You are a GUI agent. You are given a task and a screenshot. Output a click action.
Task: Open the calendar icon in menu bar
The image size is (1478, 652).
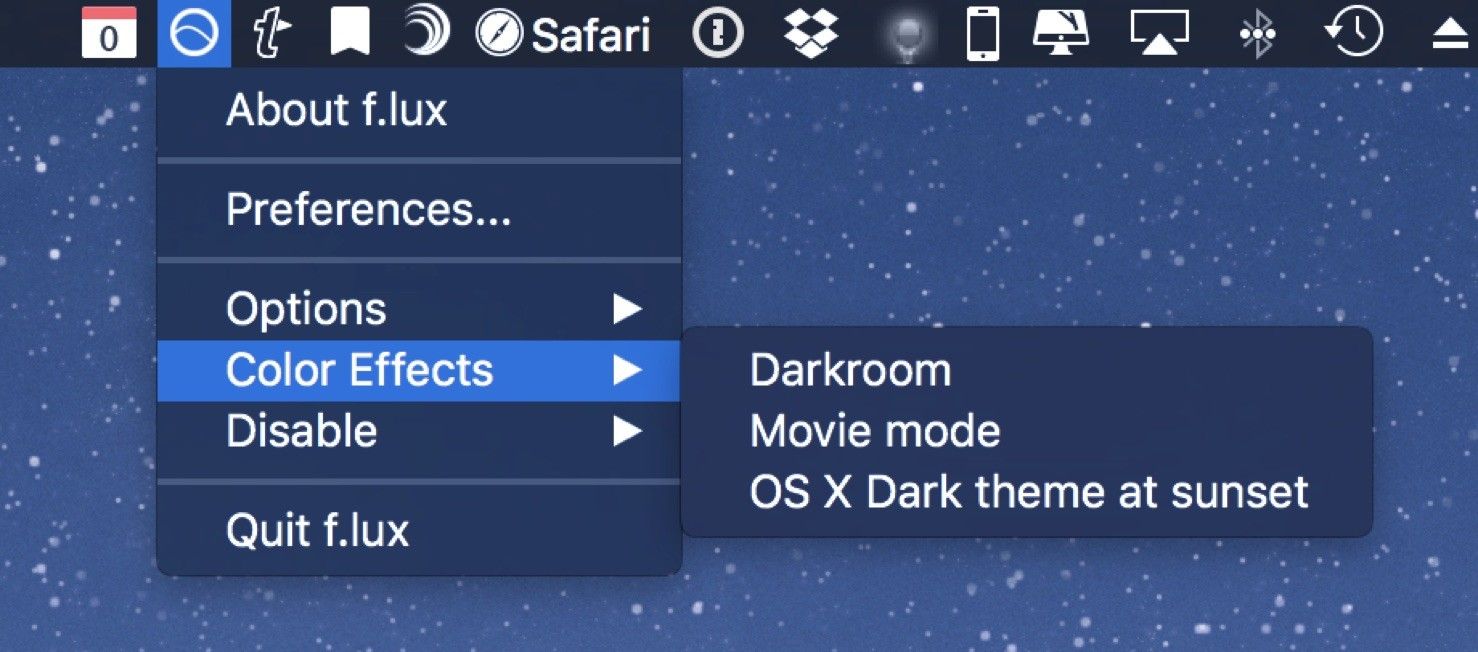(x=109, y=33)
